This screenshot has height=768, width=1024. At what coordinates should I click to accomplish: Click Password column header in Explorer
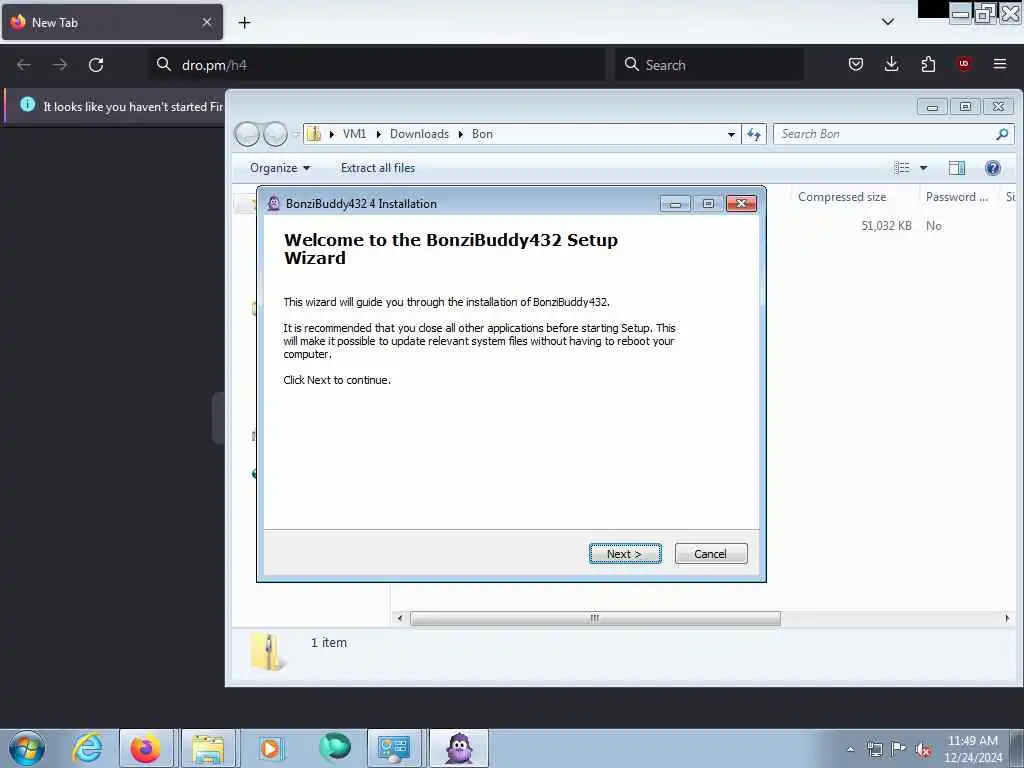pyautogui.click(x=957, y=197)
